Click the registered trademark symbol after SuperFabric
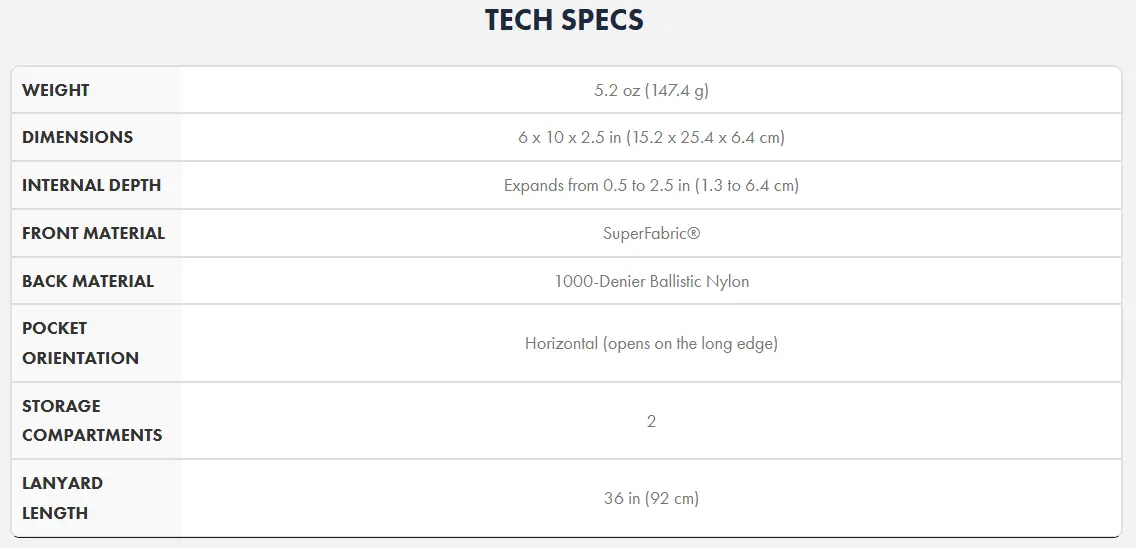Viewport: 1136px width, 548px height. click(694, 233)
